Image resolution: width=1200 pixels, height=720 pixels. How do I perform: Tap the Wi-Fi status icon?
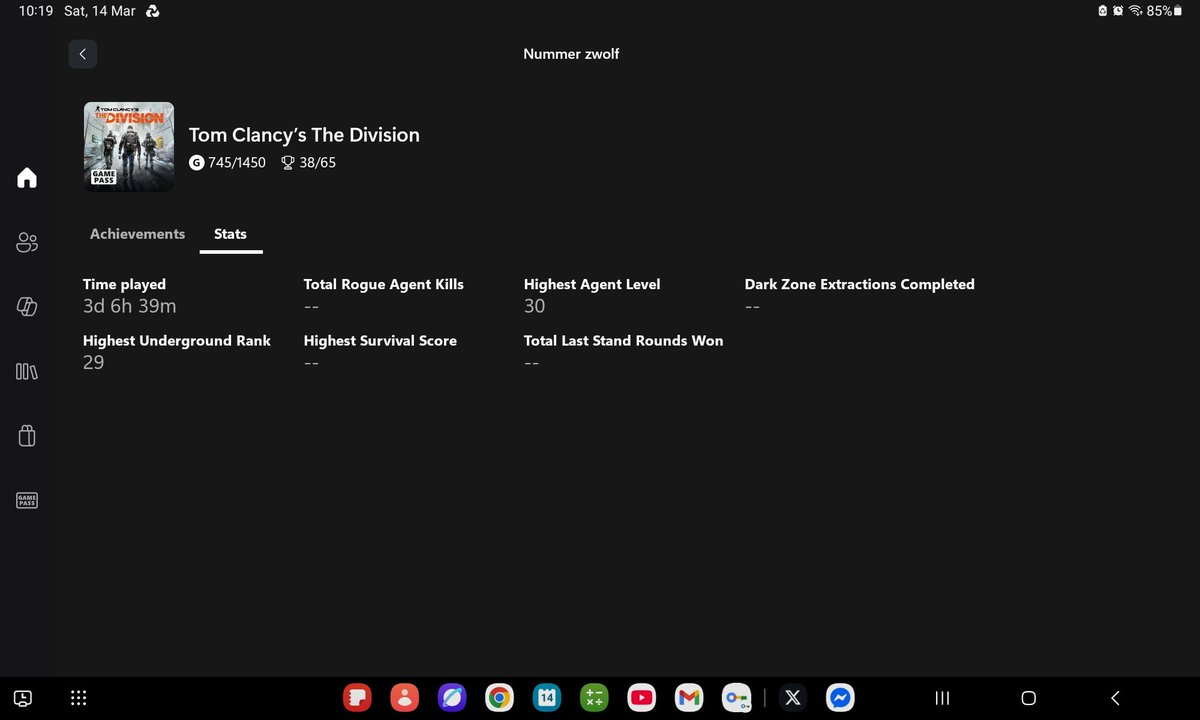click(1135, 11)
